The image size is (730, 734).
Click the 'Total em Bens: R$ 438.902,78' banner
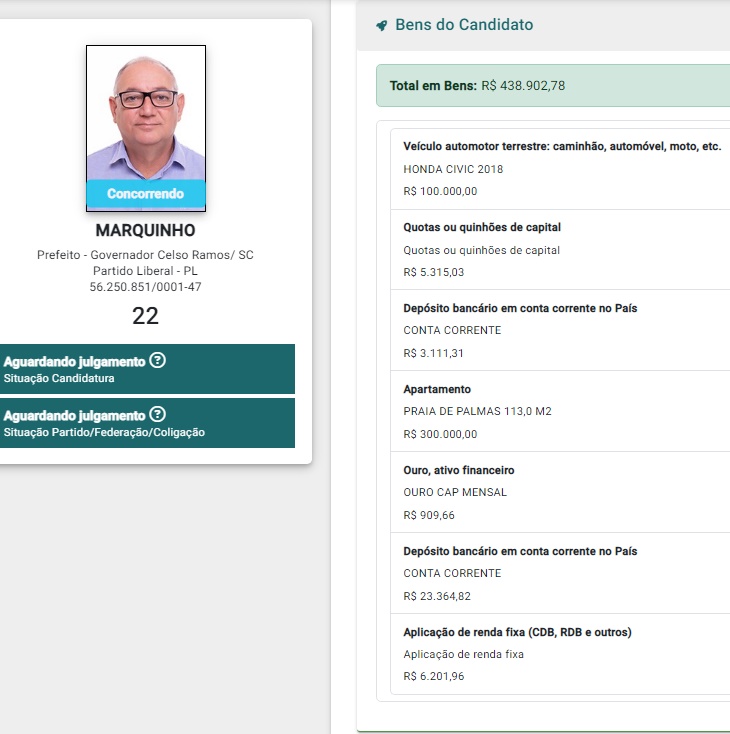553,86
